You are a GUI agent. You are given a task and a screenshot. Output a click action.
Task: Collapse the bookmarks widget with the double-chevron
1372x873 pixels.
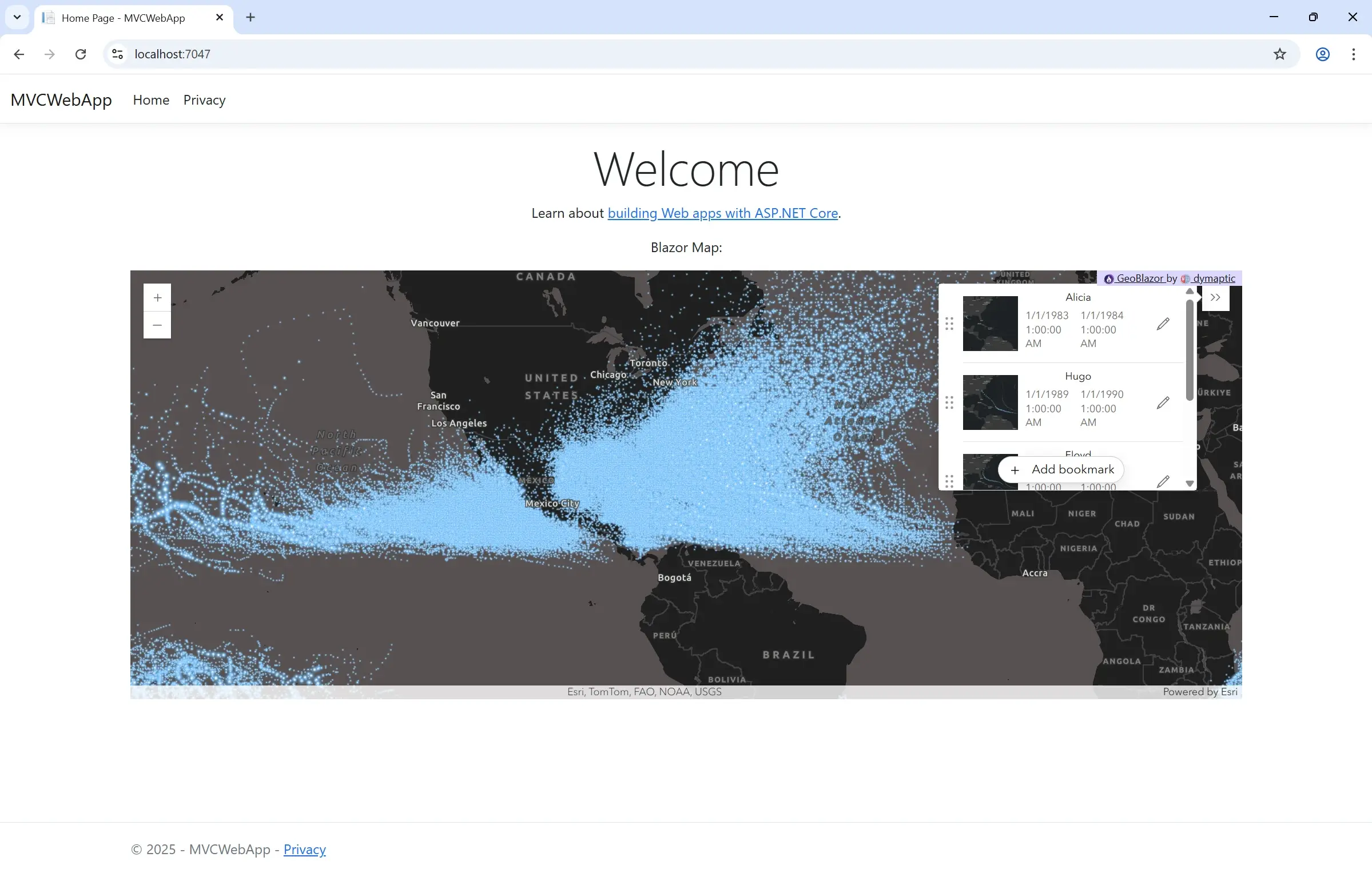(1216, 297)
